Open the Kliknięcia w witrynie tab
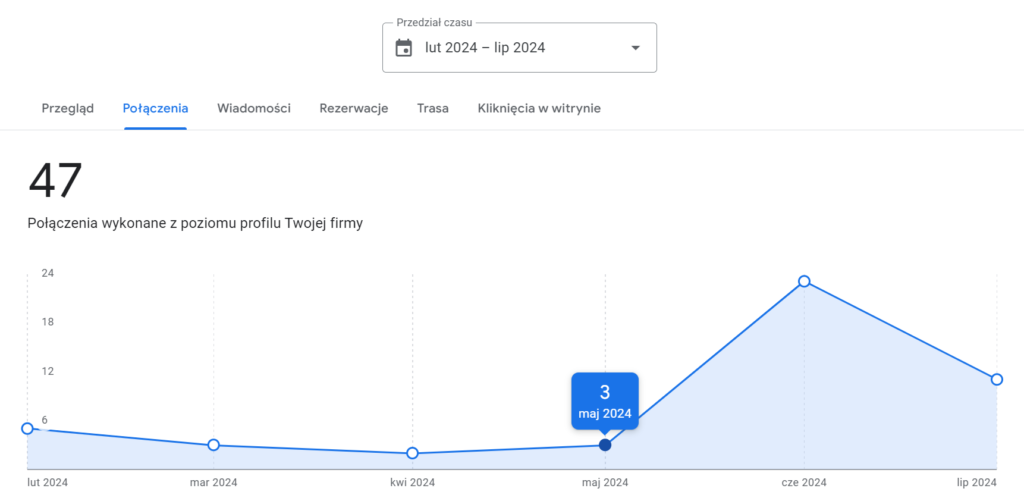 (539, 108)
